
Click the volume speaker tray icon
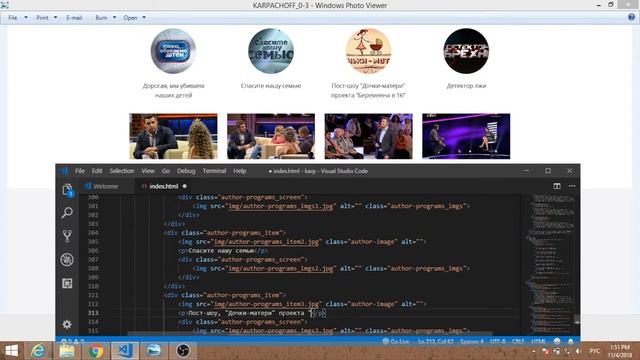[x=578, y=351]
